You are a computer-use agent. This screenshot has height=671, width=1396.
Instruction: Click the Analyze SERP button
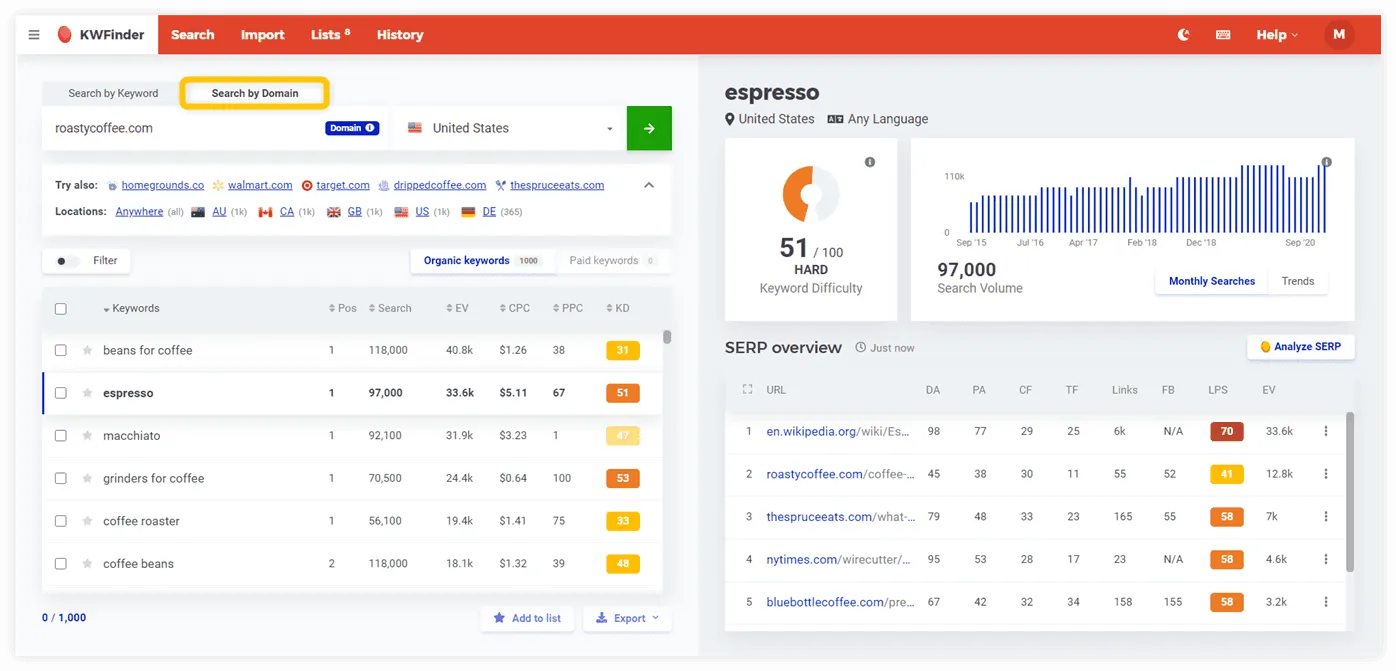[1301, 347]
